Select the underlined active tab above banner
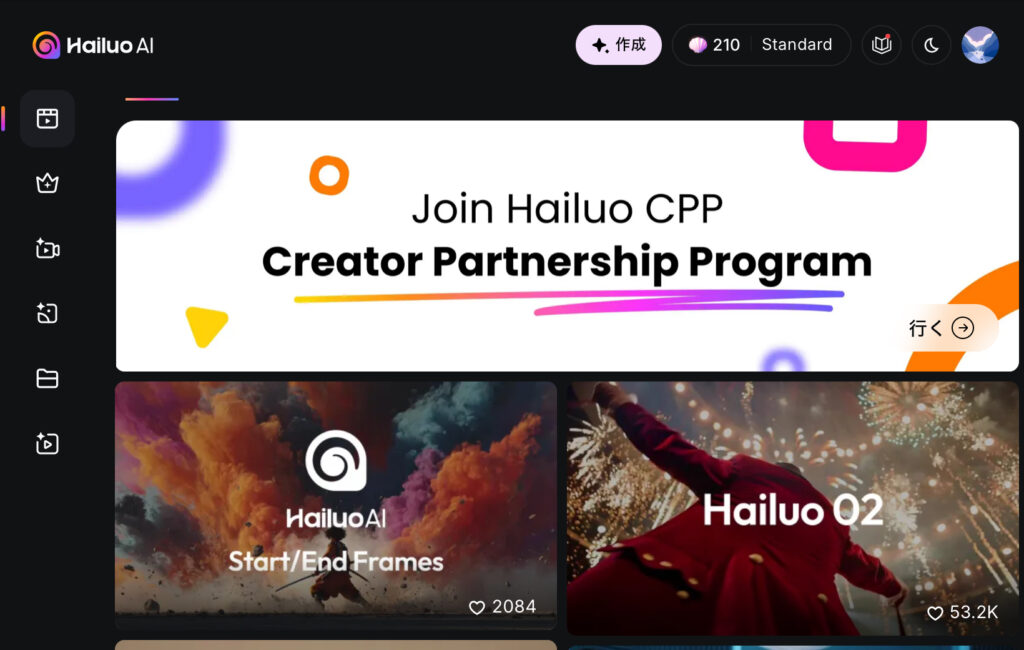The image size is (1024, 650). 152,99
